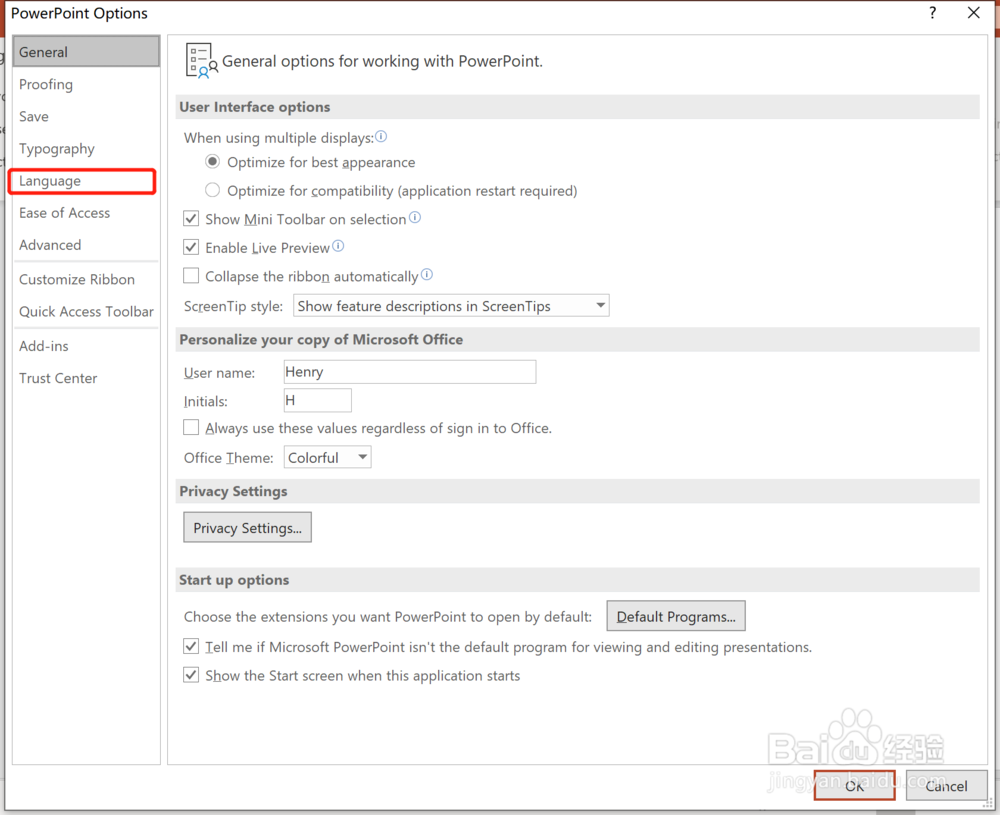Select the General category
Viewport: 1000px width, 815px height.
(86, 52)
